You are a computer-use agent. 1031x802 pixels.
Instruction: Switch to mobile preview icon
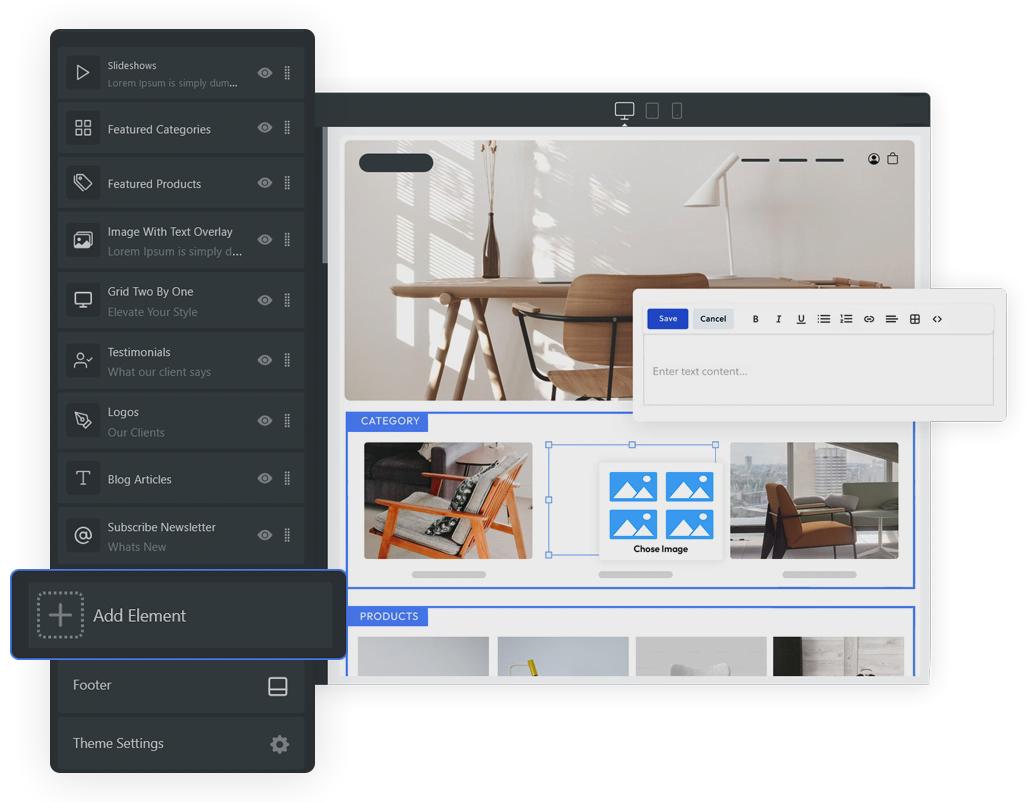point(677,111)
